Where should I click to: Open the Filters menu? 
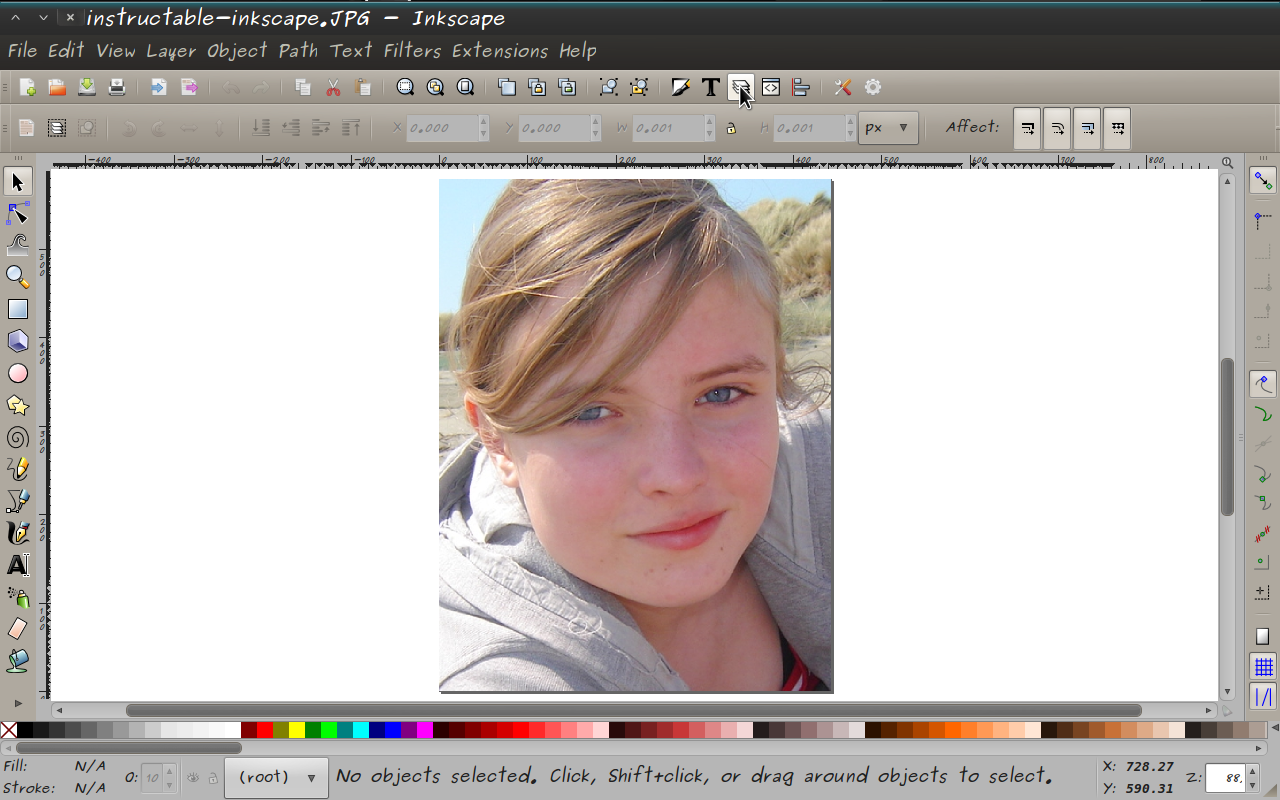point(411,51)
